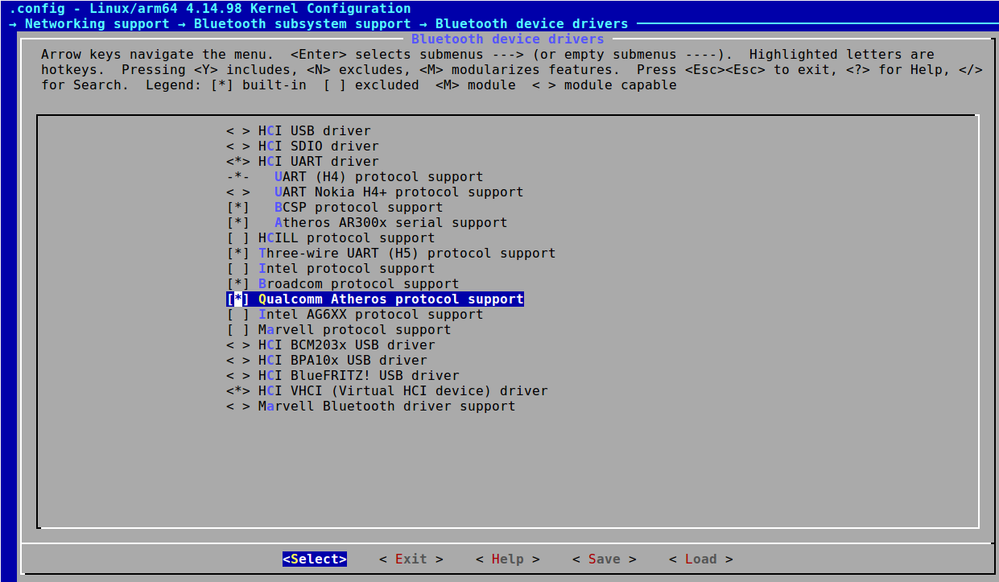The height and width of the screenshot is (582, 999).
Task: Click Bluetooth subsystem support in breadcrumb
Action: (x=303, y=24)
